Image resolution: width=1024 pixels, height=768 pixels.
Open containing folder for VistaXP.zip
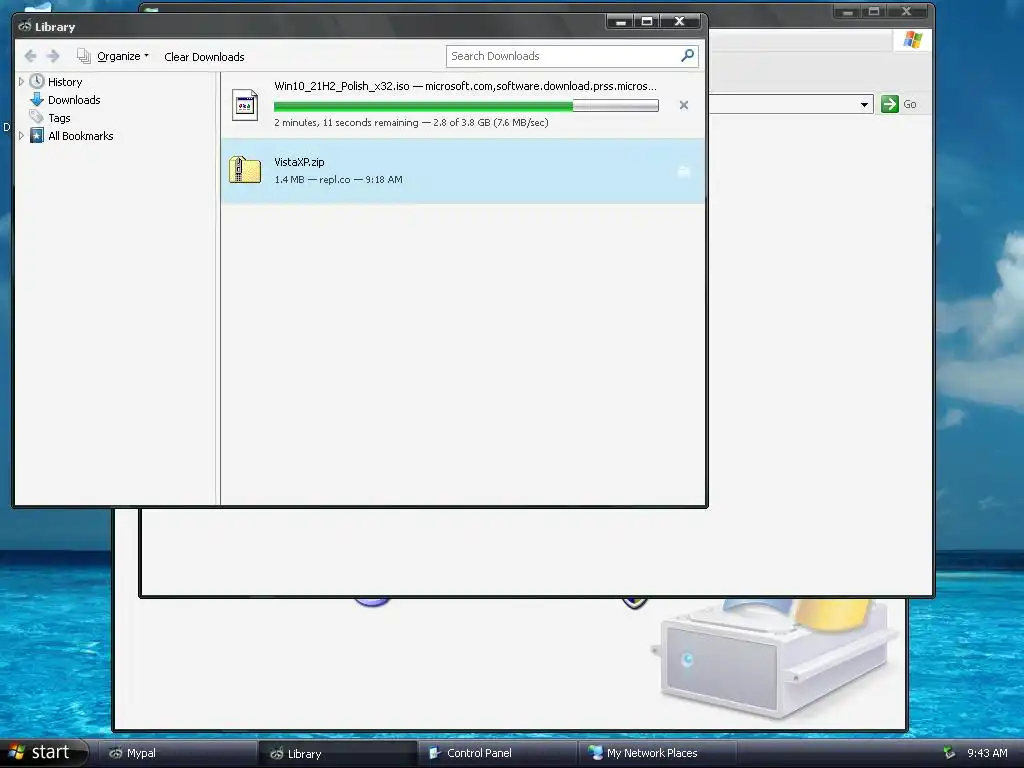click(x=684, y=171)
